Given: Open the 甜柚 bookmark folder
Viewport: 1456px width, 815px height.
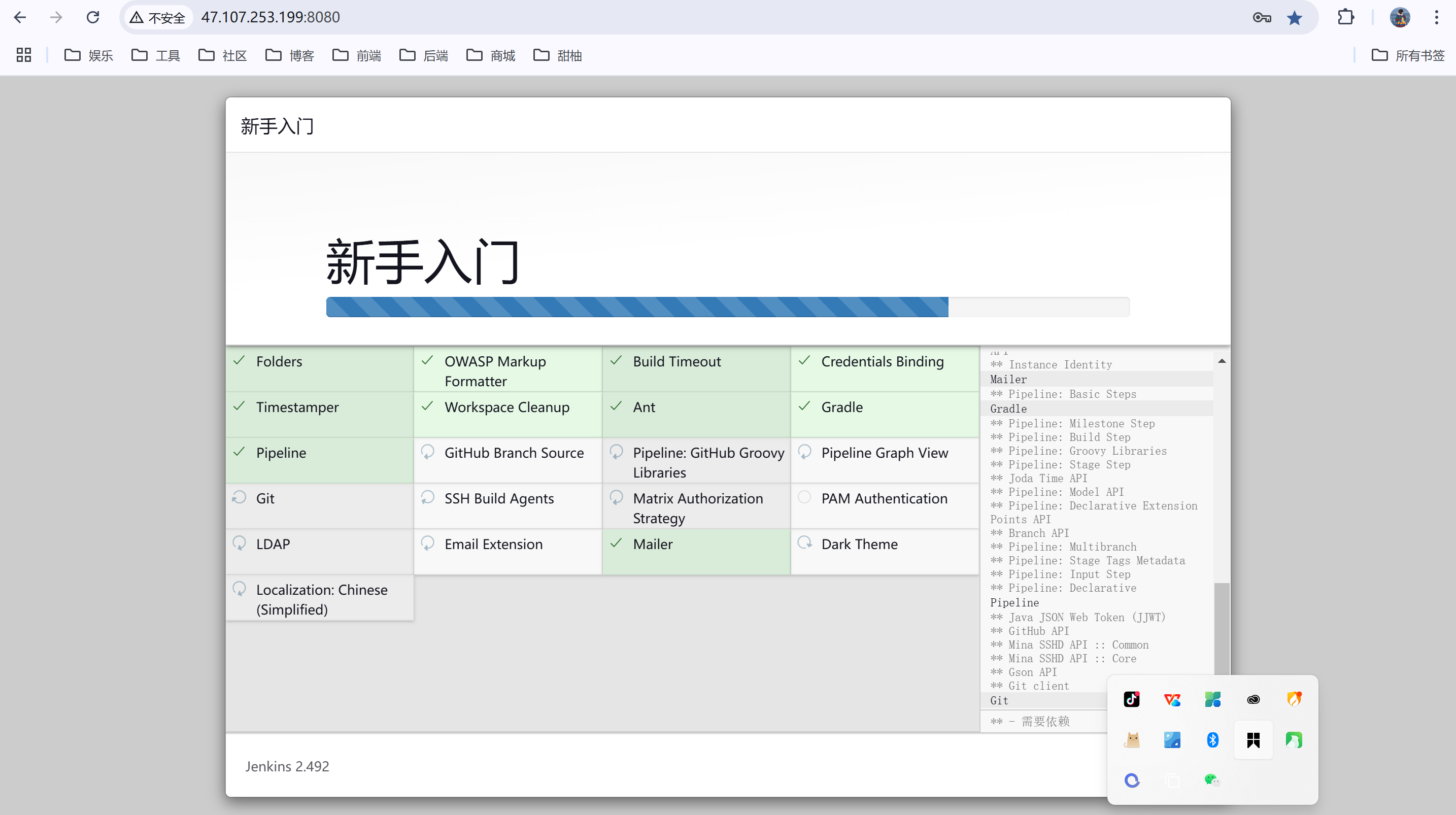Looking at the screenshot, I should (x=557, y=55).
